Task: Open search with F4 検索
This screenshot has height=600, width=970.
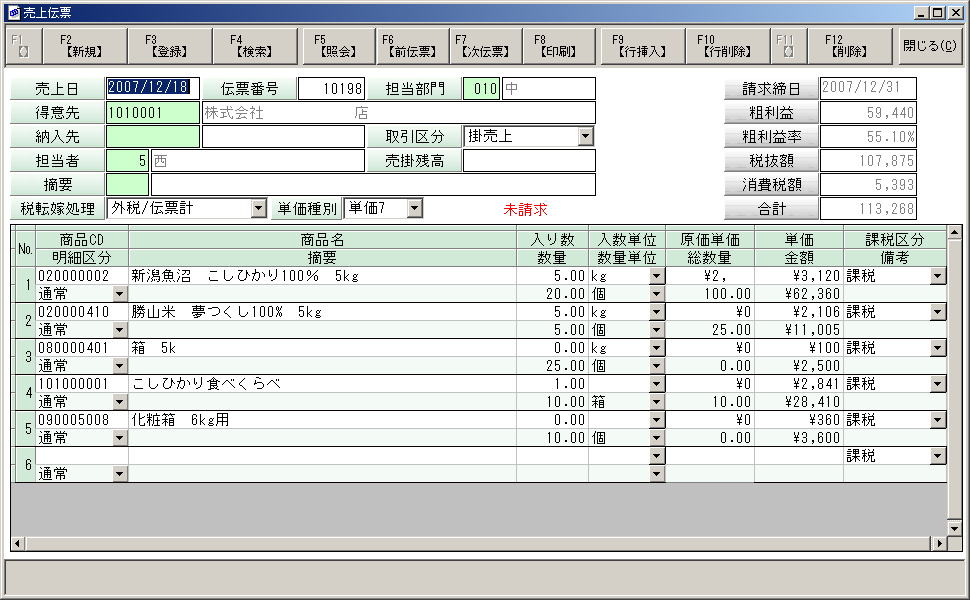Action: (x=256, y=46)
